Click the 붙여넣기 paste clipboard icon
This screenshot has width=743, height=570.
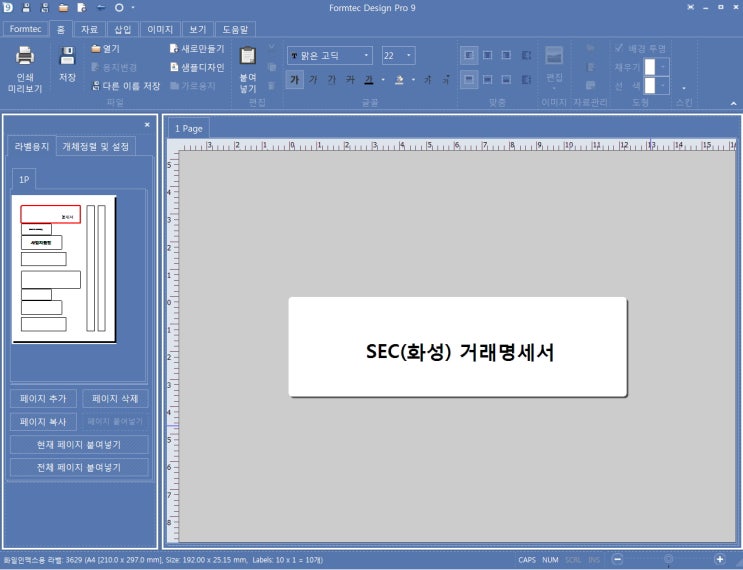click(x=248, y=57)
